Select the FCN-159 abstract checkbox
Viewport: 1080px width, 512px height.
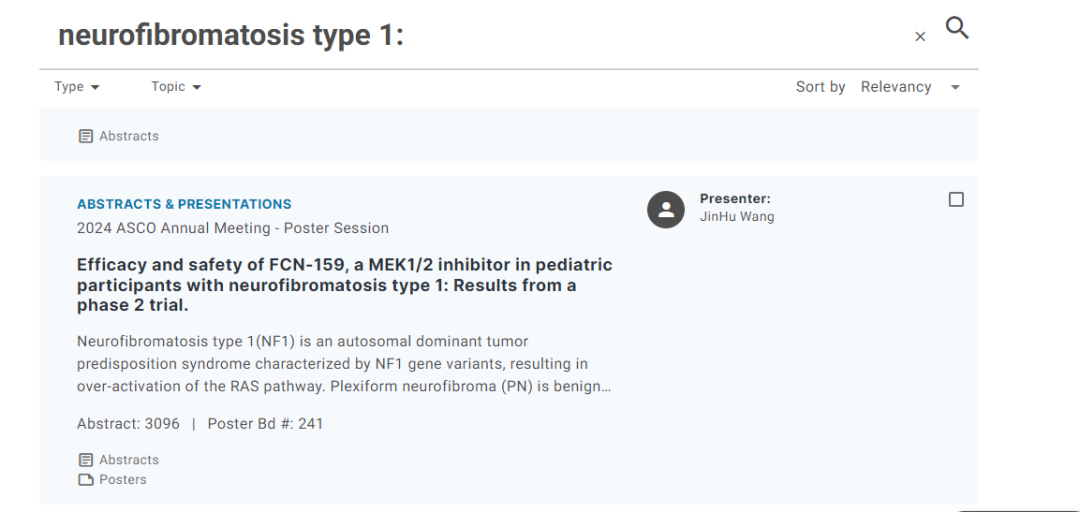point(956,200)
